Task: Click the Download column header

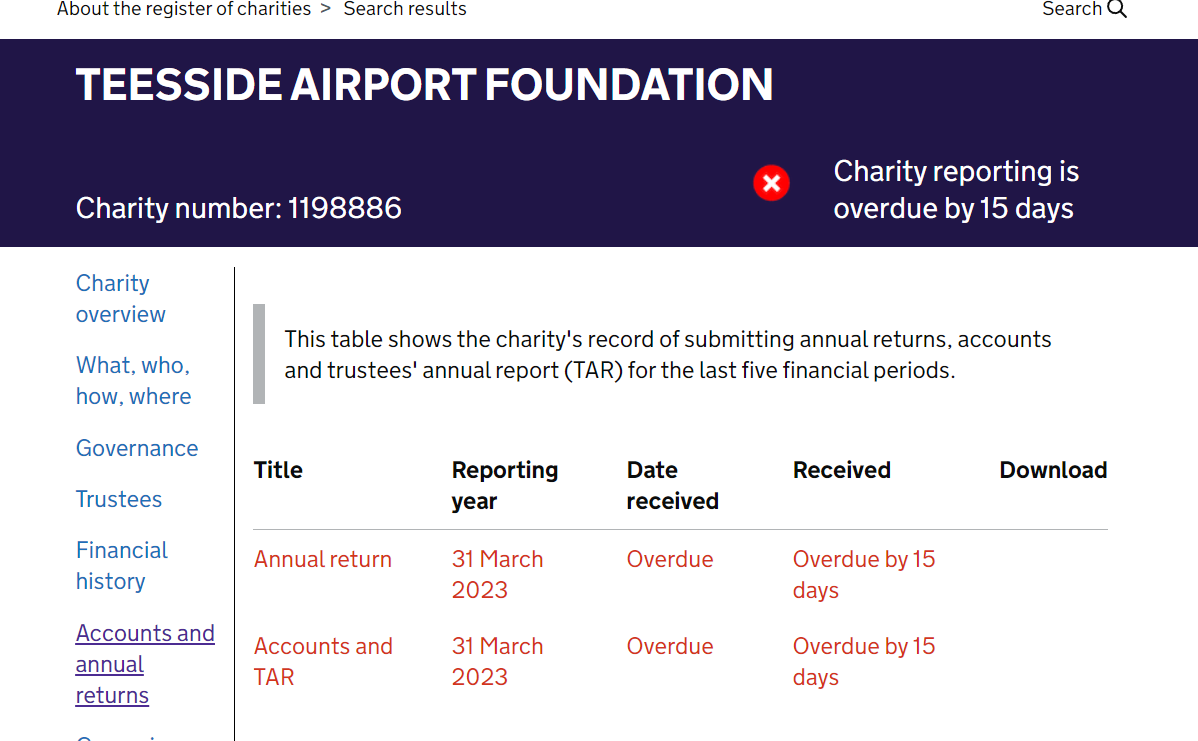Action: pos(1053,470)
